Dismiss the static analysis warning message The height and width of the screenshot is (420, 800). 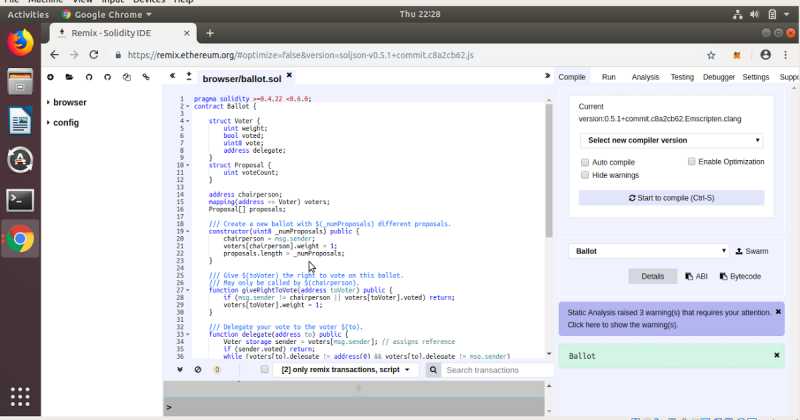point(778,311)
